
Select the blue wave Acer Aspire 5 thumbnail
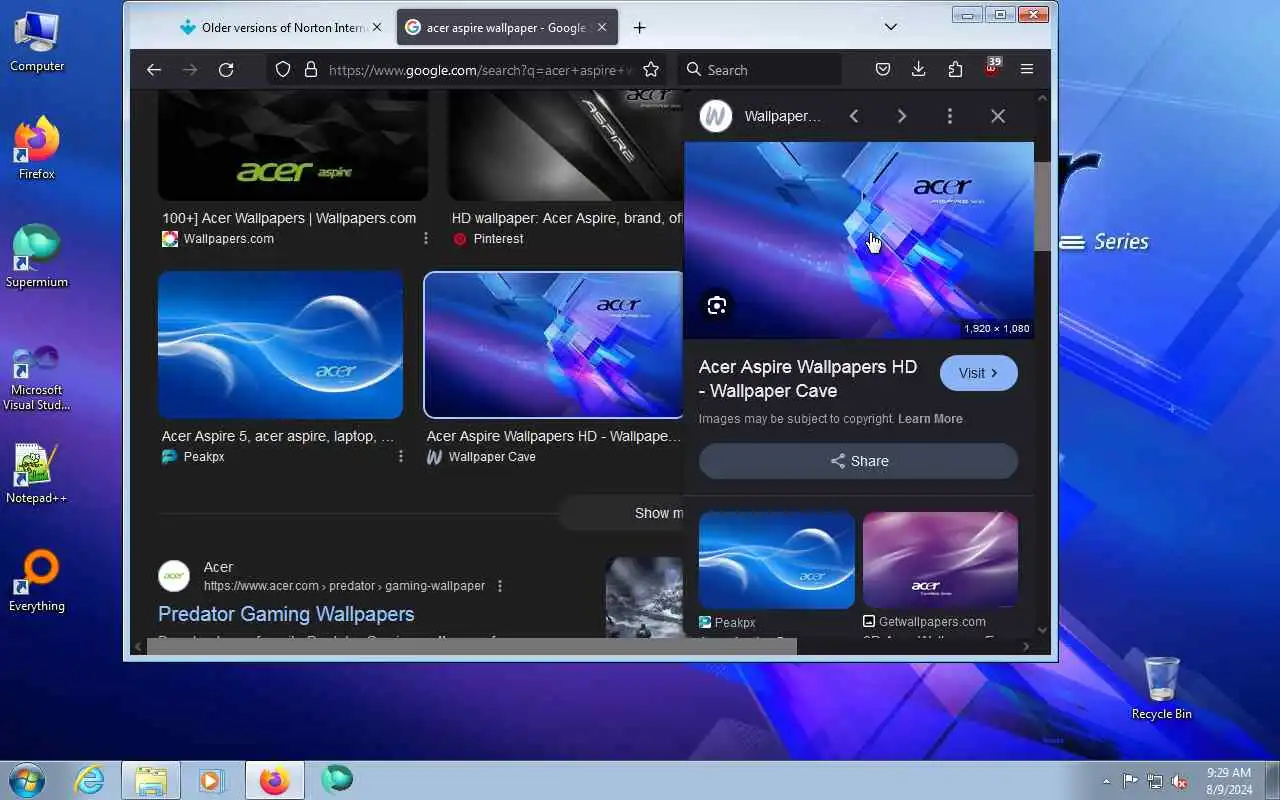[x=281, y=345]
